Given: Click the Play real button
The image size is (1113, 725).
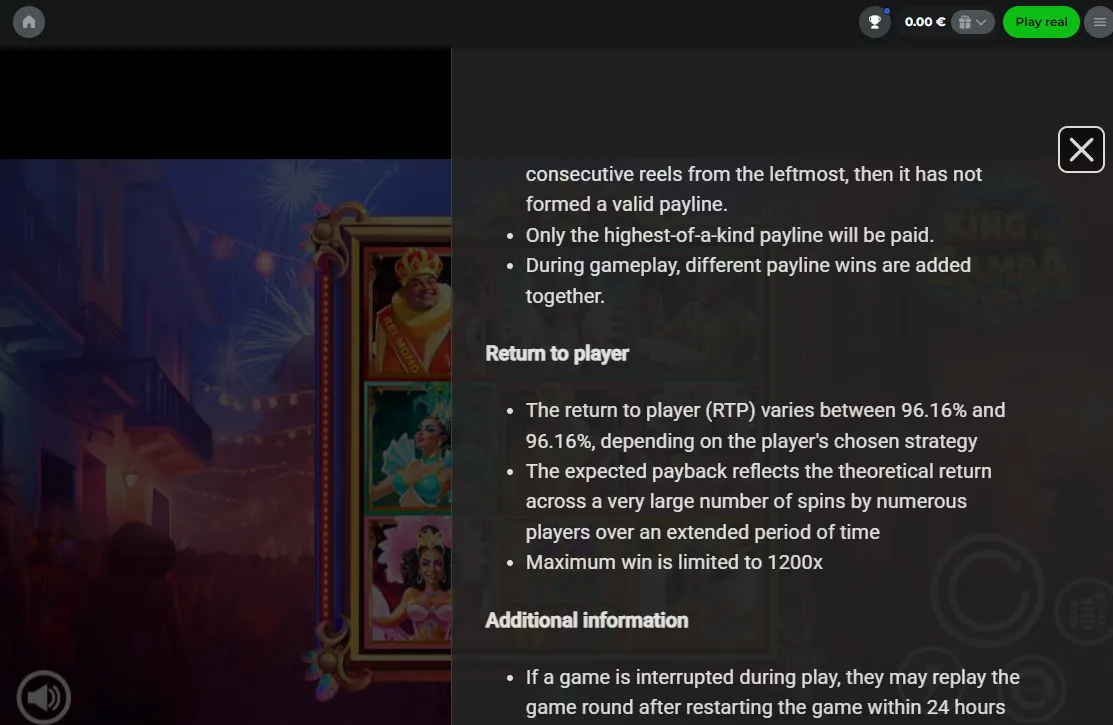Looking at the screenshot, I should point(1041,22).
